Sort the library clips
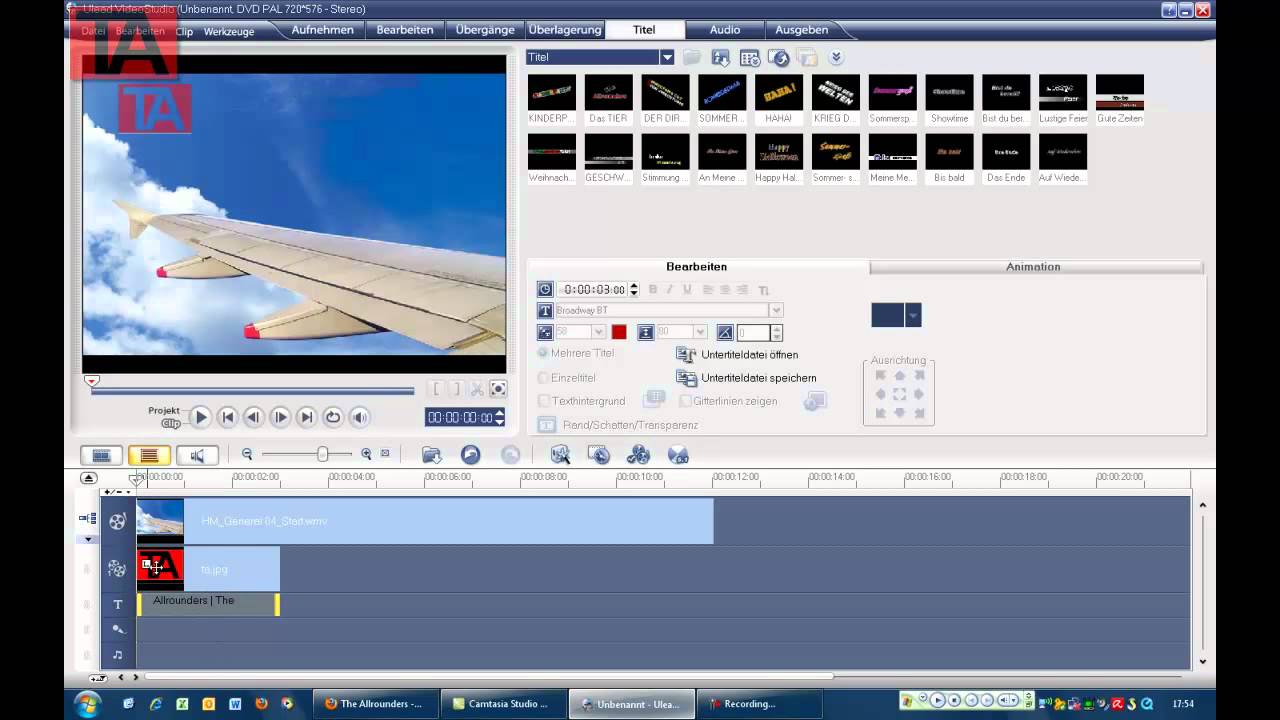 [720, 58]
